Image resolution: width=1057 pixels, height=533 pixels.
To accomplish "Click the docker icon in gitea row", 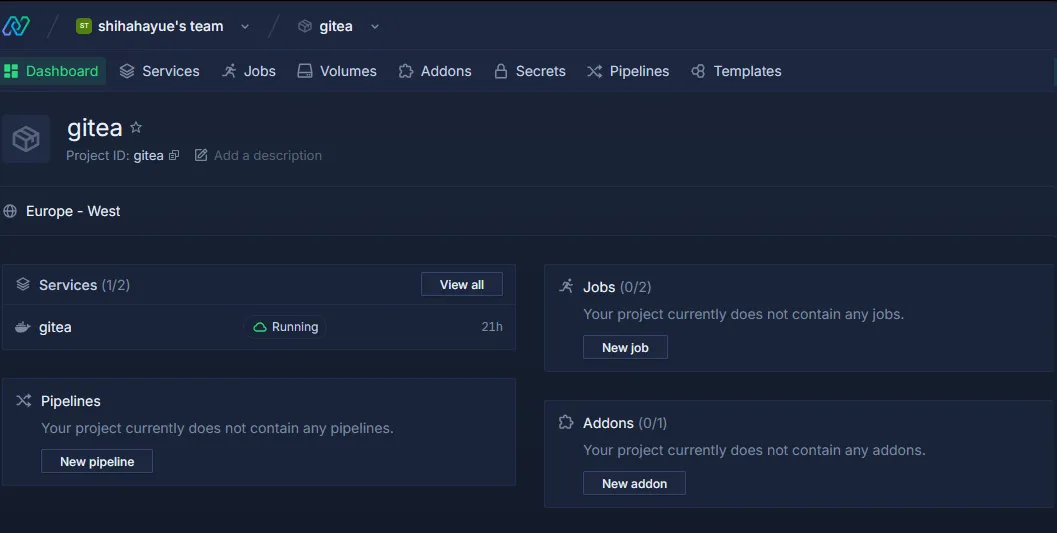I will point(23,327).
